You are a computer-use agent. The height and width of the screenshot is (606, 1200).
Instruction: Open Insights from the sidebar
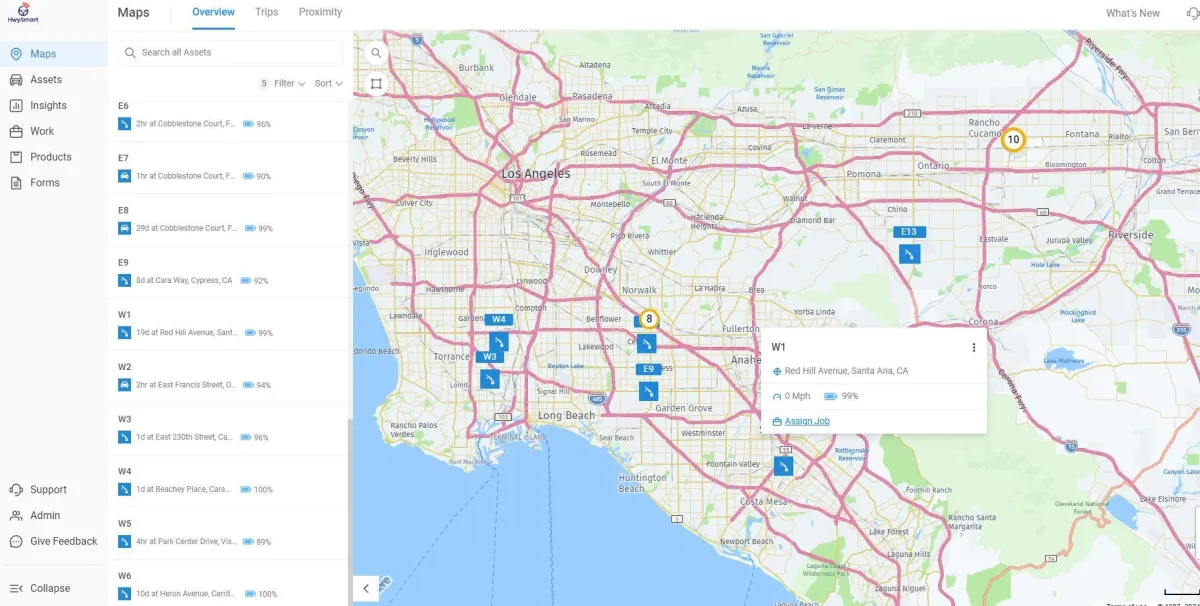pos(54,105)
